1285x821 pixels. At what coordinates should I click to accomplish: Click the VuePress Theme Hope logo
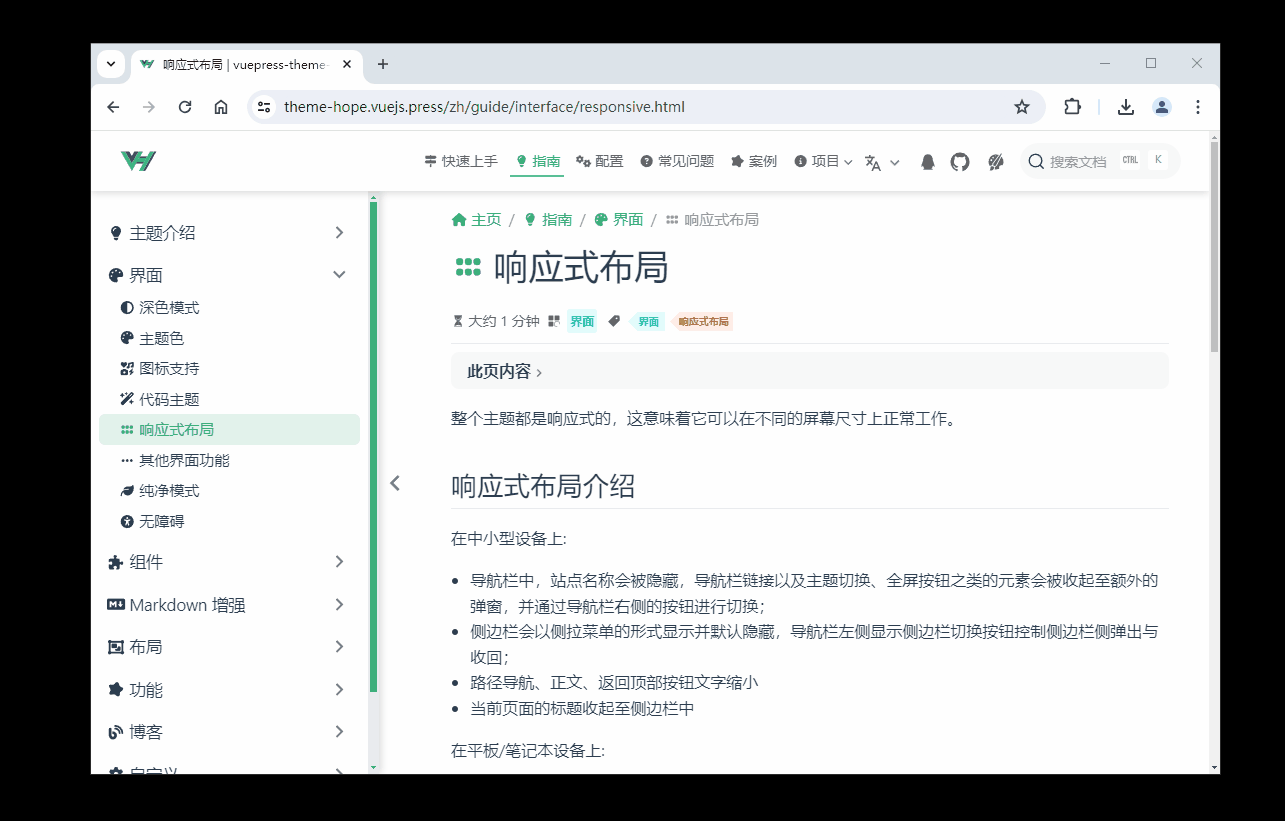(x=138, y=161)
